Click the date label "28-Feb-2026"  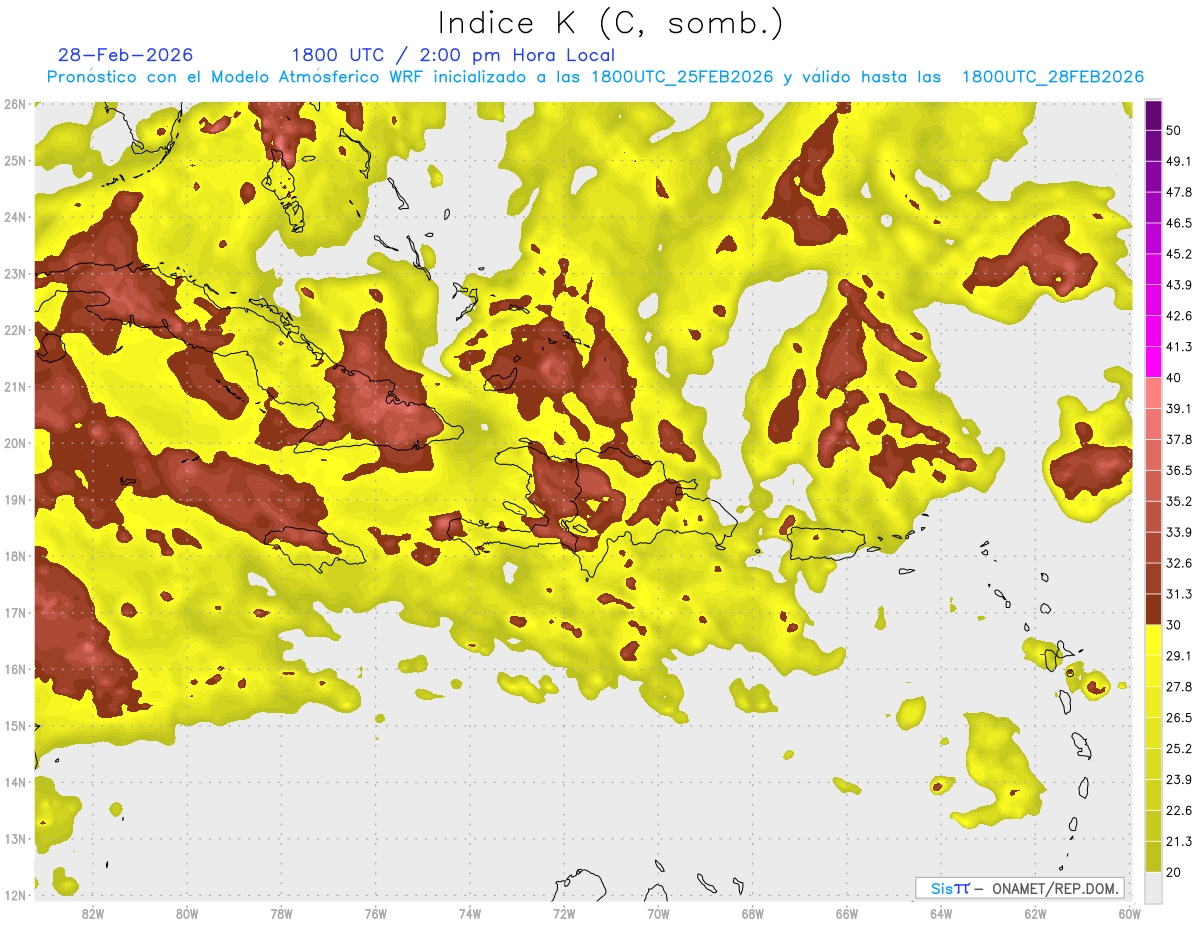point(126,55)
